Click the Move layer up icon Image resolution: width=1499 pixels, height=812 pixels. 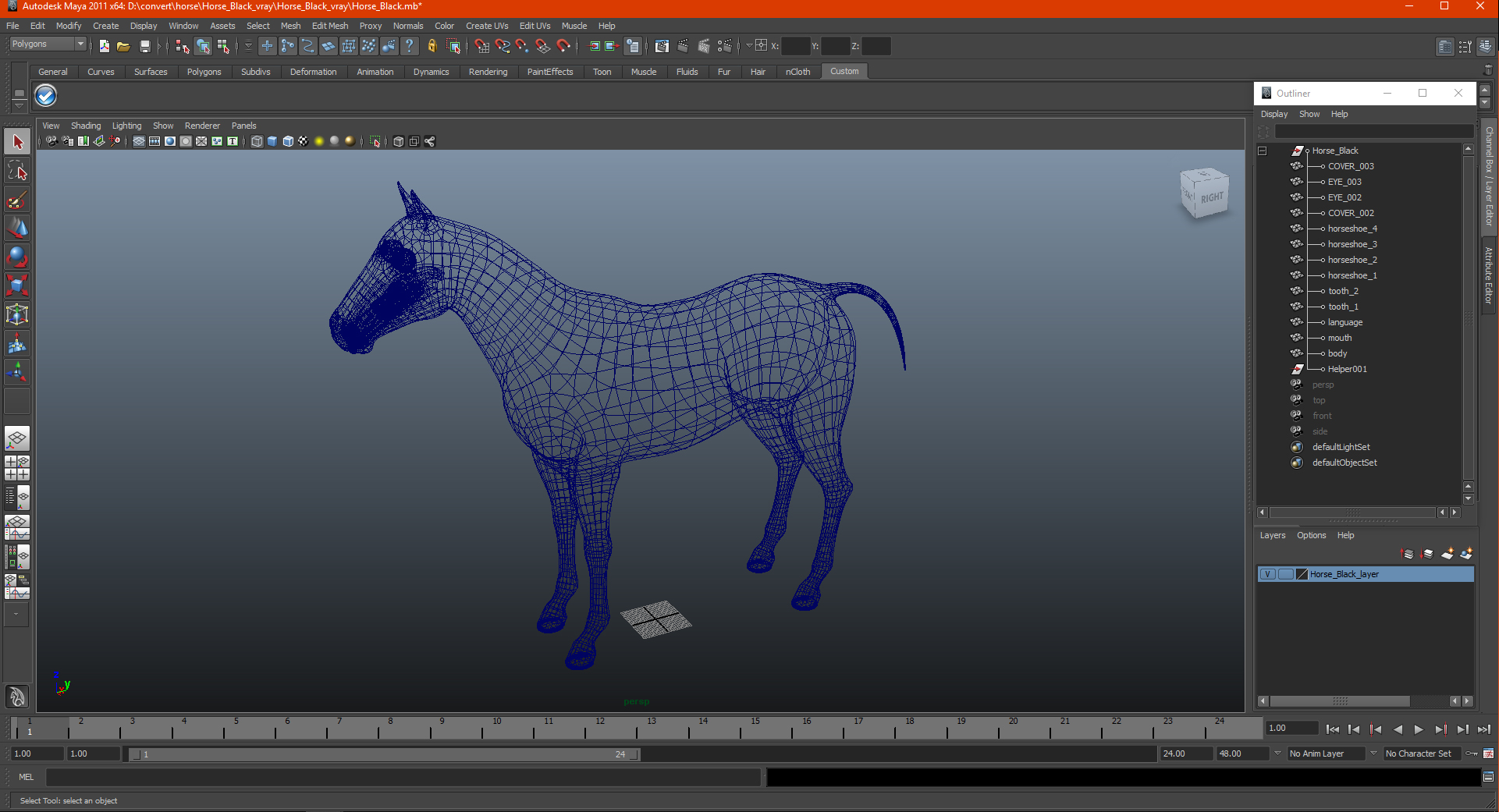pos(1408,554)
